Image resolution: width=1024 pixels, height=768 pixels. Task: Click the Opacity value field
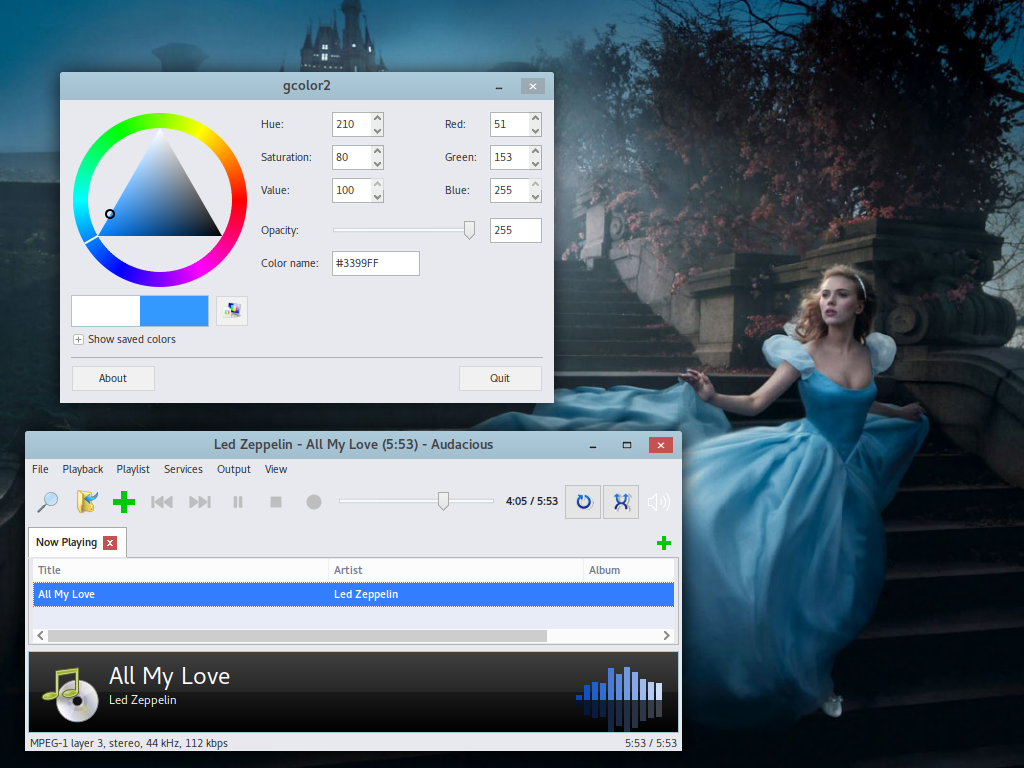(x=516, y=230)
